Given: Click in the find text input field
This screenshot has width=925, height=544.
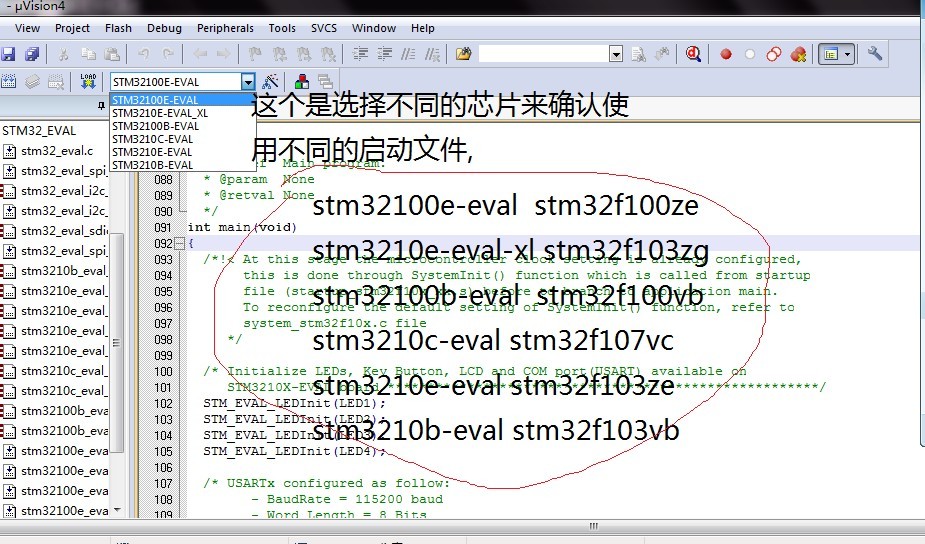Looking at the screenshot, I should pyautogui.click(x=544, y=54).
